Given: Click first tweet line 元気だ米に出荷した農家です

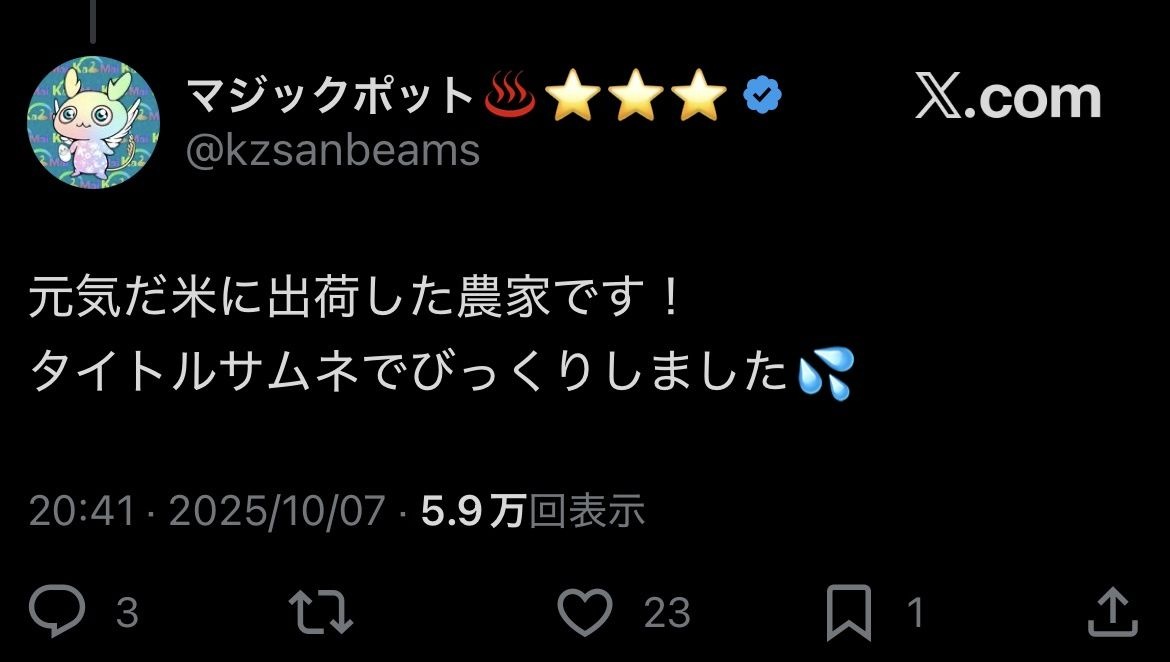Looking at the screenshot, I should [354, 296].
